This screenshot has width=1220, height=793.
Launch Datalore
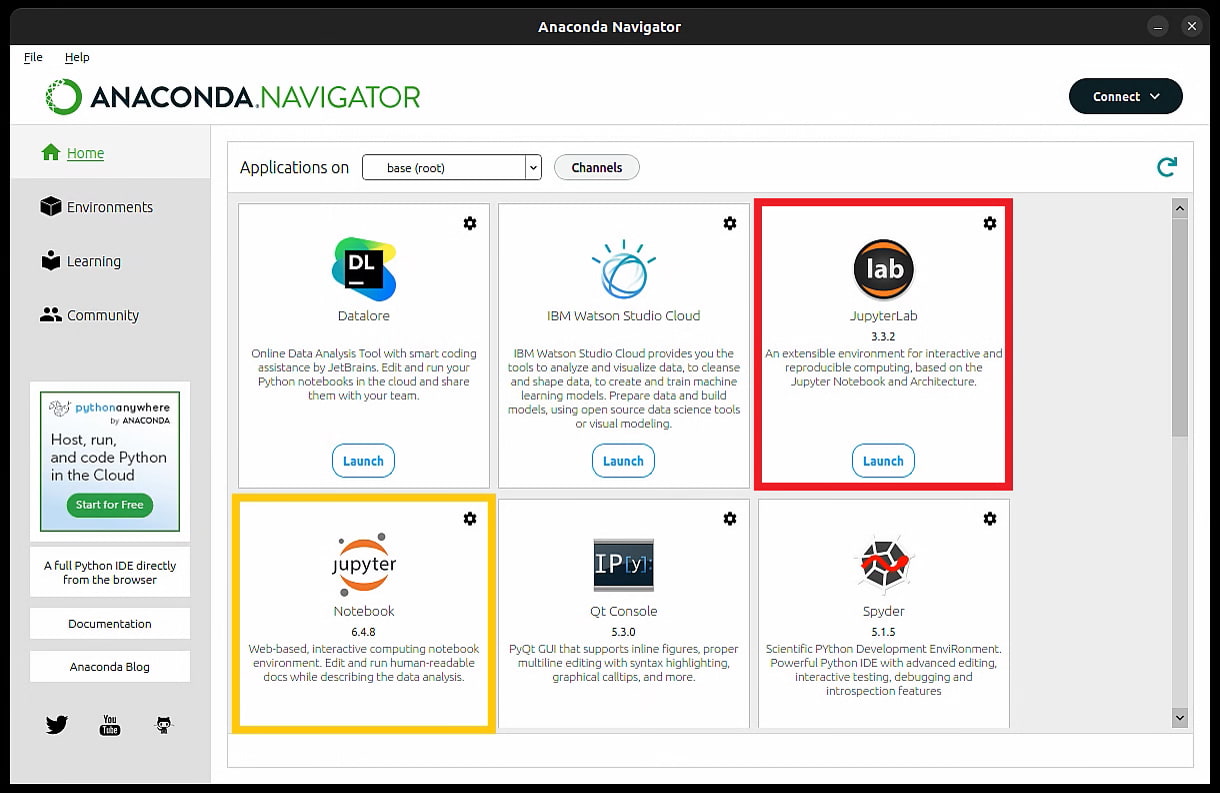(x=363, y=461)
